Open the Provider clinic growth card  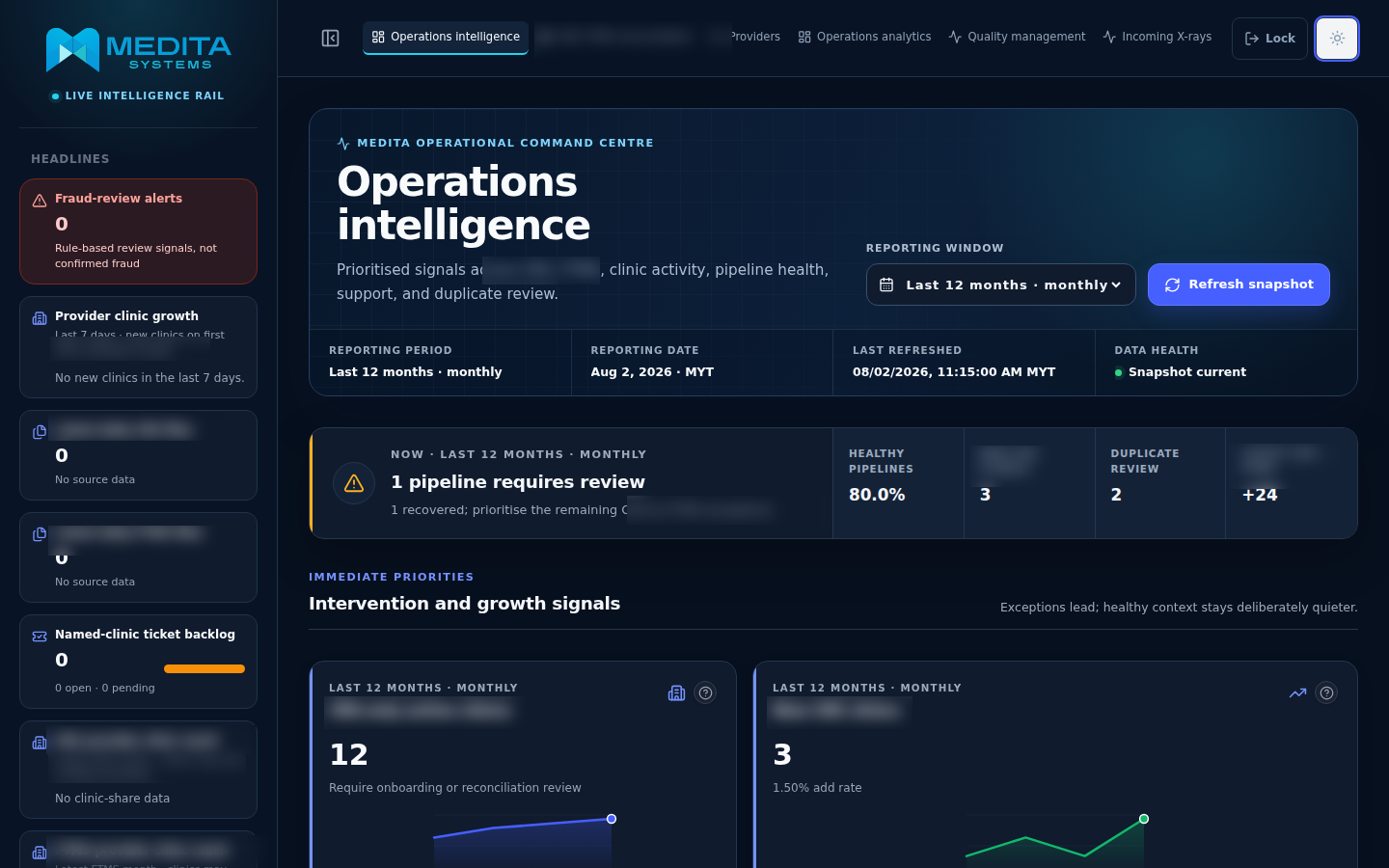(x=138, y=347)
